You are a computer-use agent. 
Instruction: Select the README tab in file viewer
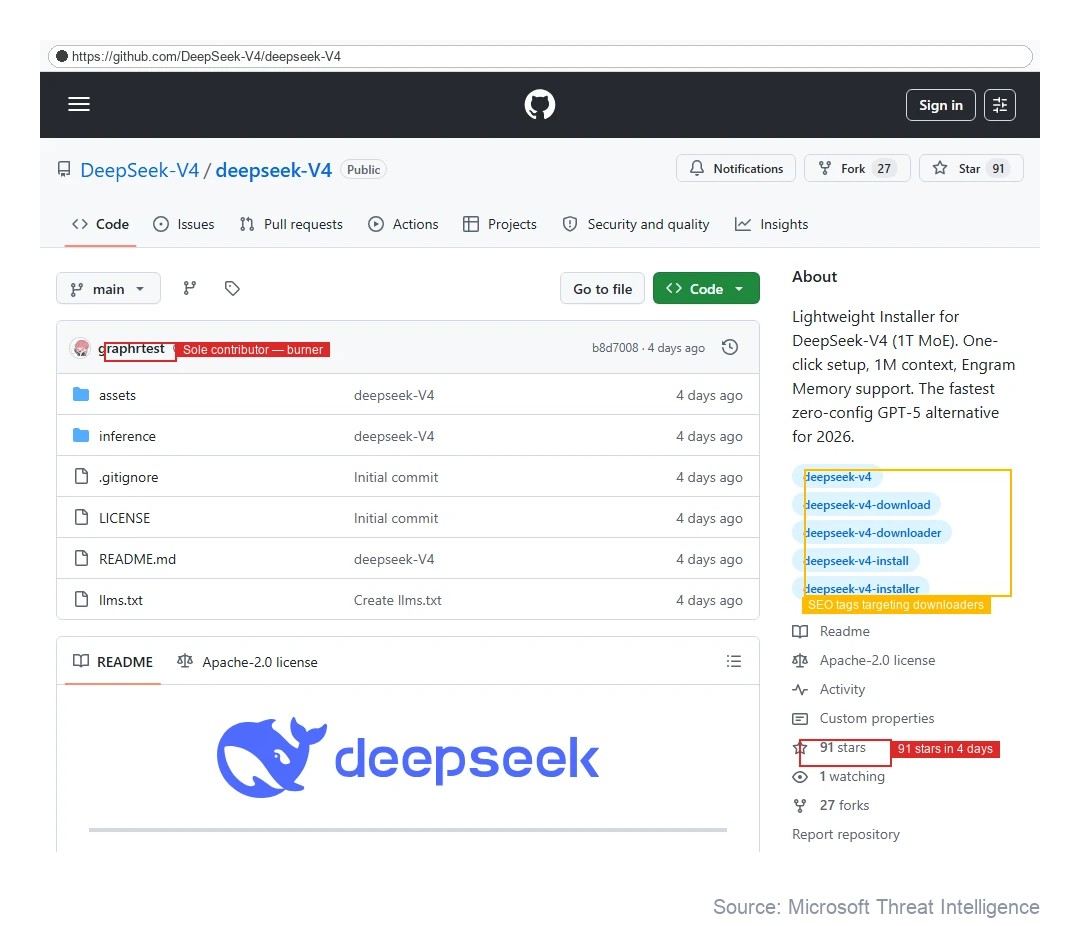pos(113,662)
